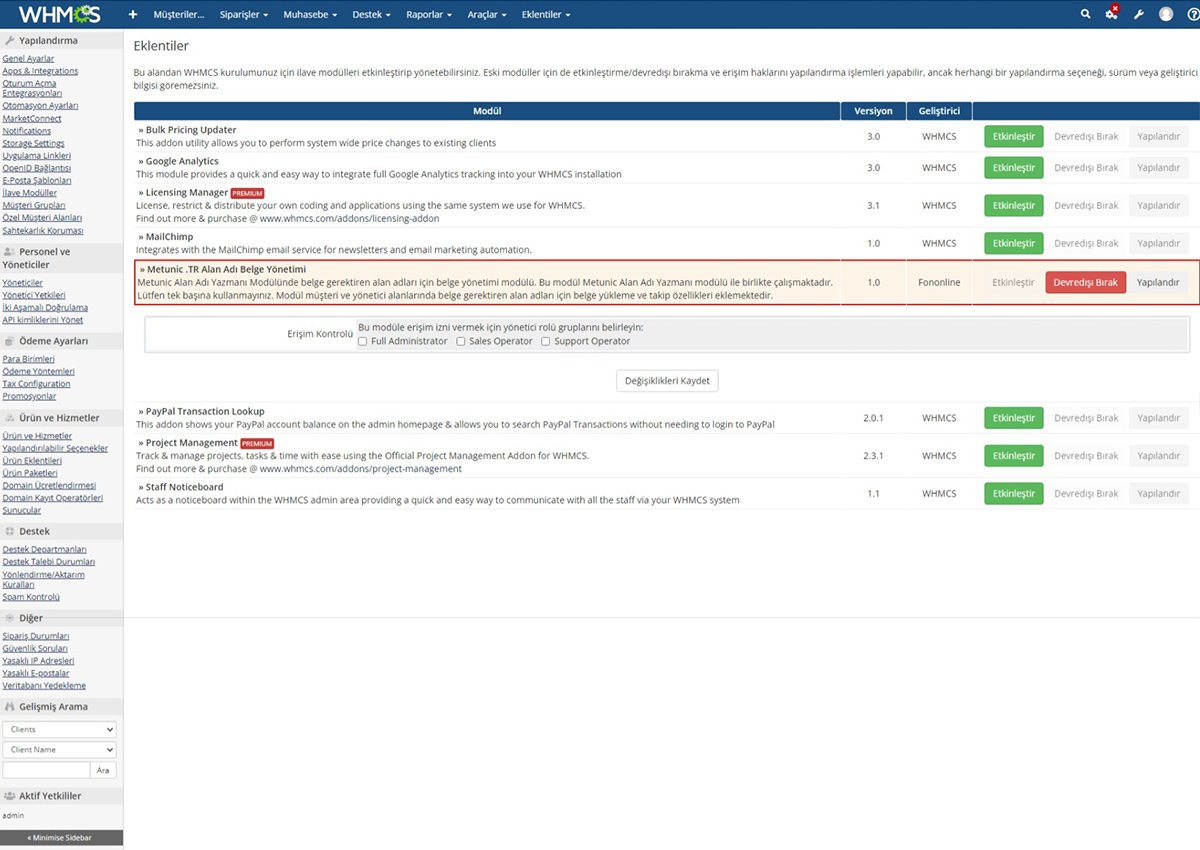Click the Gelişmiş Arama search icon
1200x850 pixels.
tap(9, 707)
